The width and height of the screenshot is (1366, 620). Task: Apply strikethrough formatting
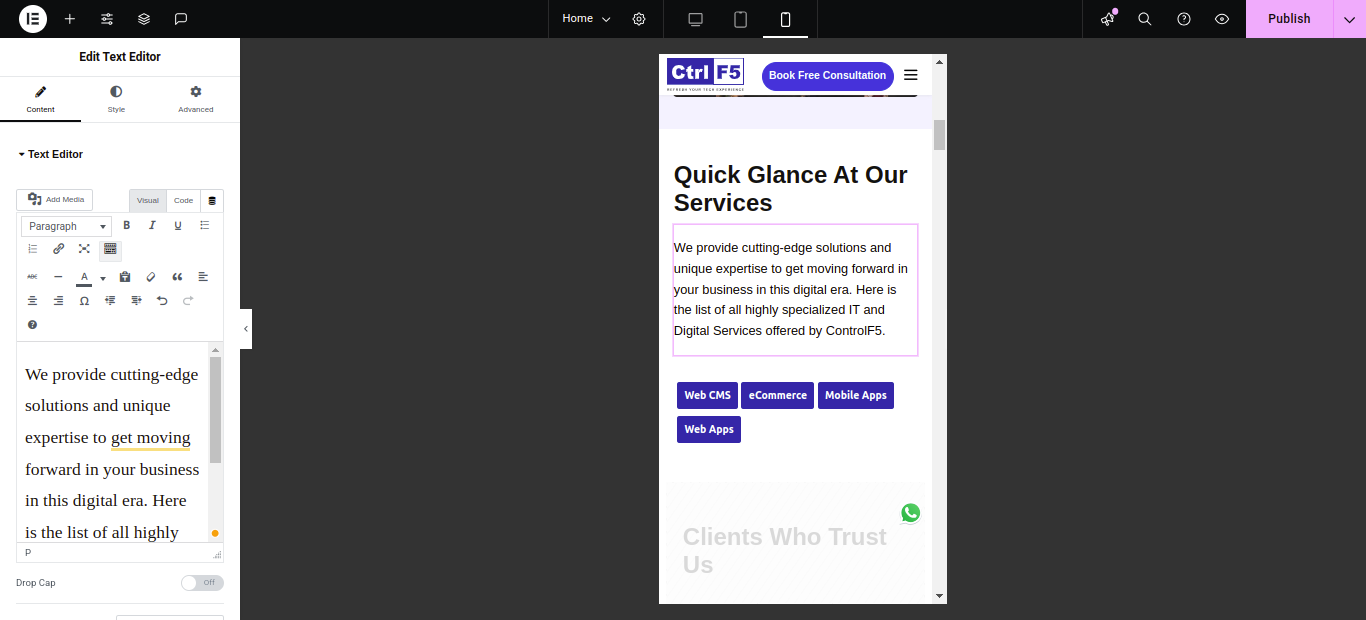[x=32, y=276]
